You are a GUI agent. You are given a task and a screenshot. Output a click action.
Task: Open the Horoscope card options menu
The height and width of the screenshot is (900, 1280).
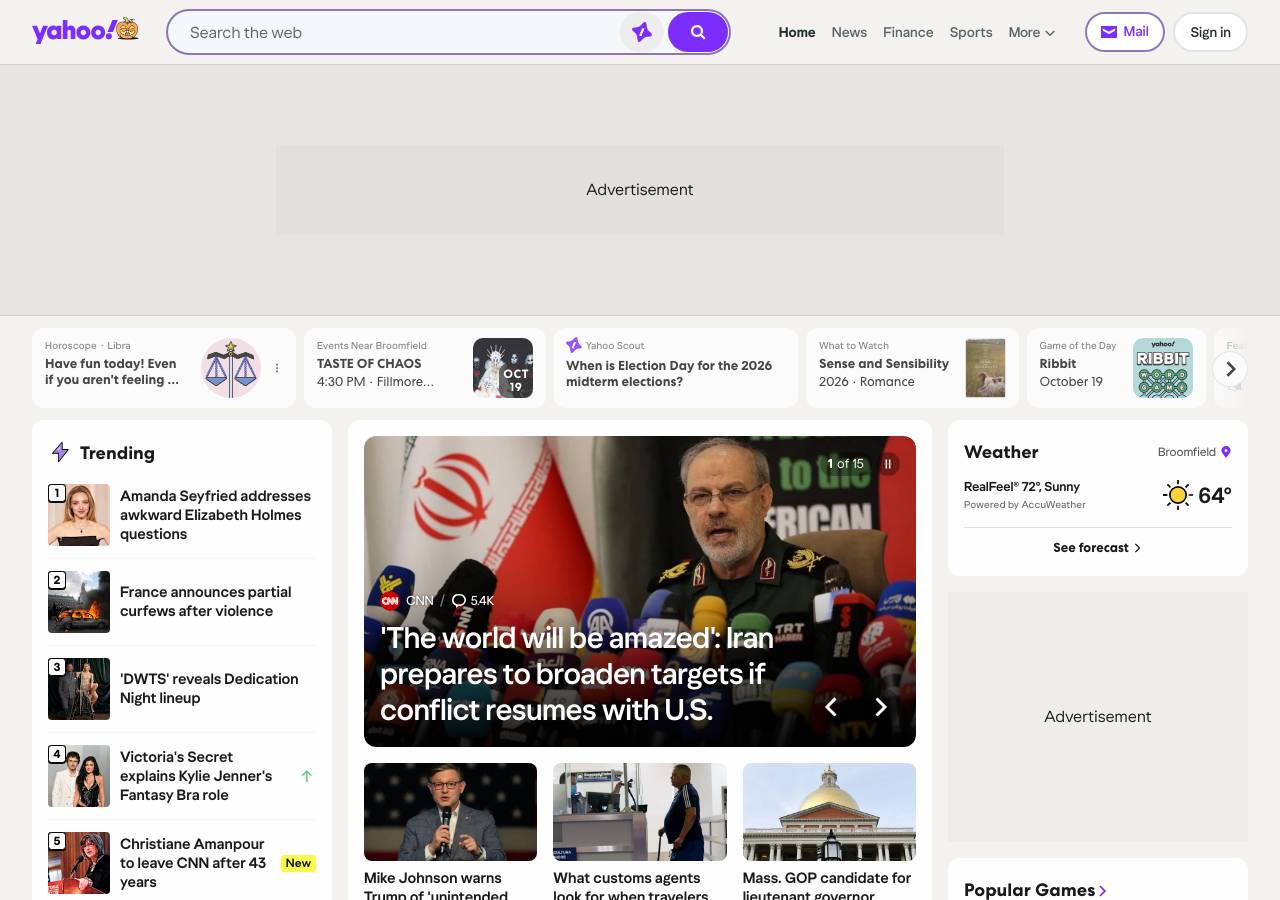click(277, 368)
